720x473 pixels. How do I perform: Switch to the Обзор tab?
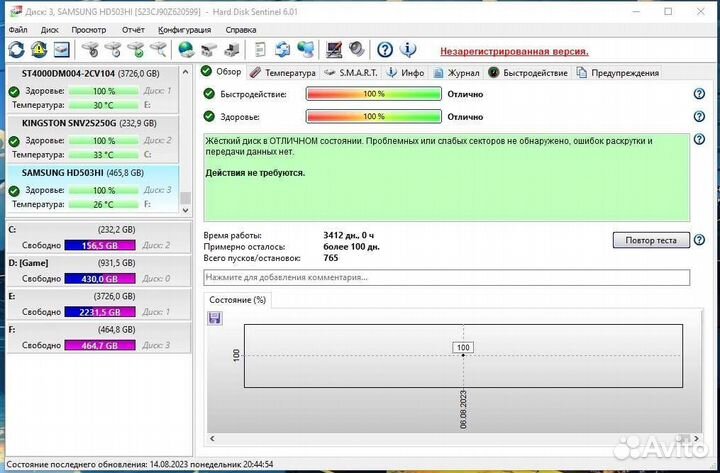click(x=221, y=72)
